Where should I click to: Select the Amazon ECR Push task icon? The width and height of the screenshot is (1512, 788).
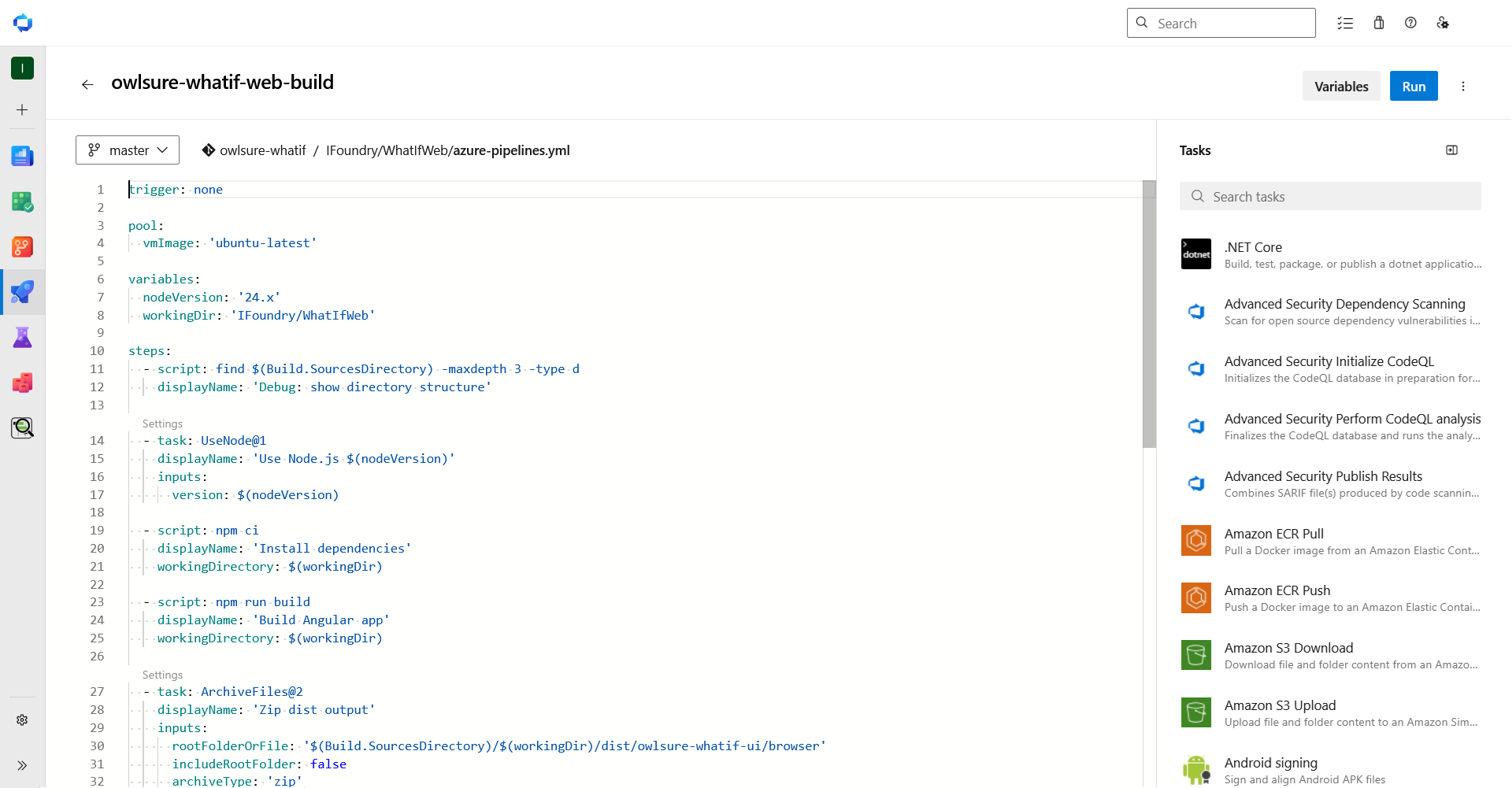(x=1196, y=597)
